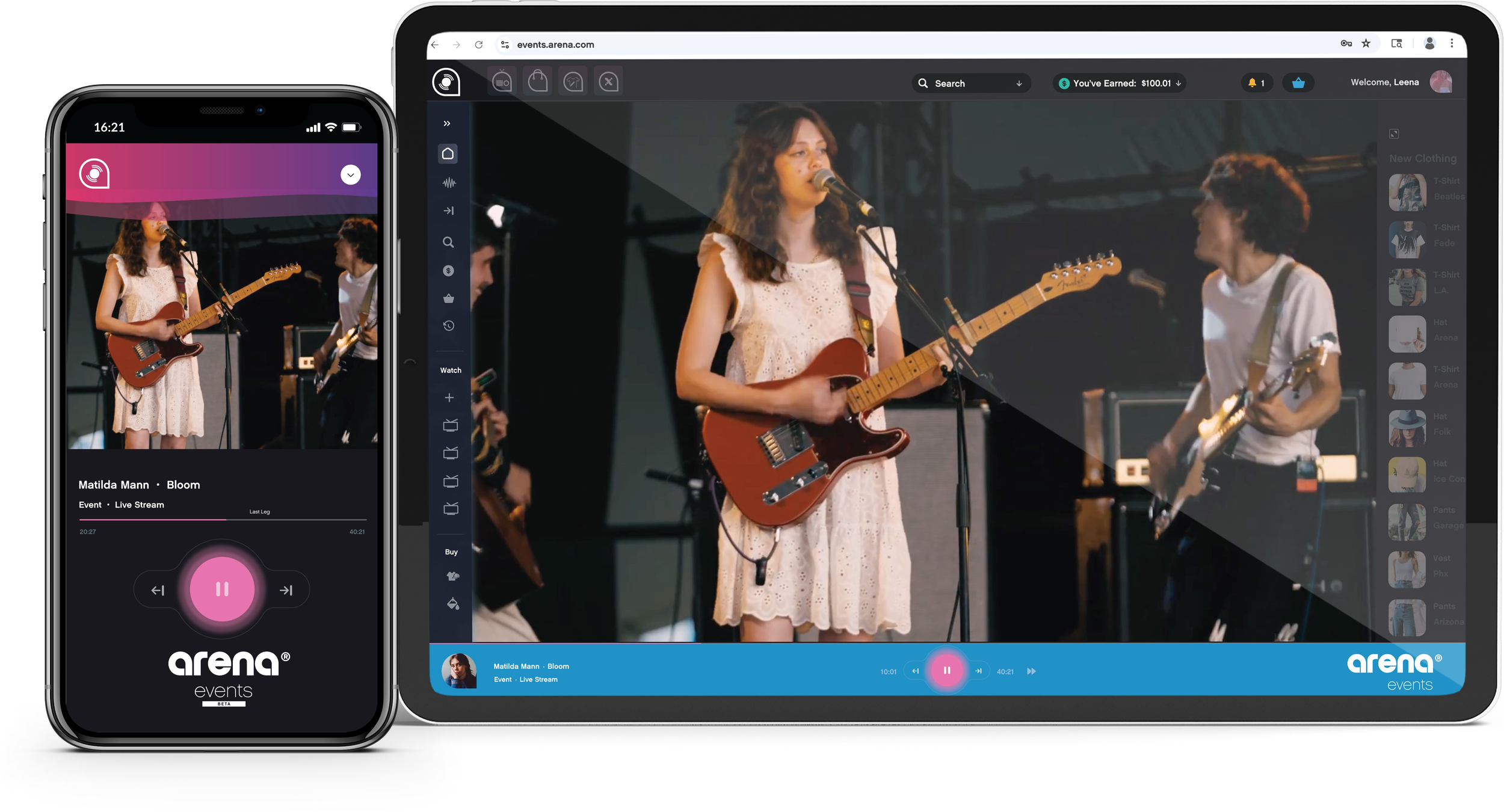
Task: Click the phone player progress bar
Action: (223, 519)
